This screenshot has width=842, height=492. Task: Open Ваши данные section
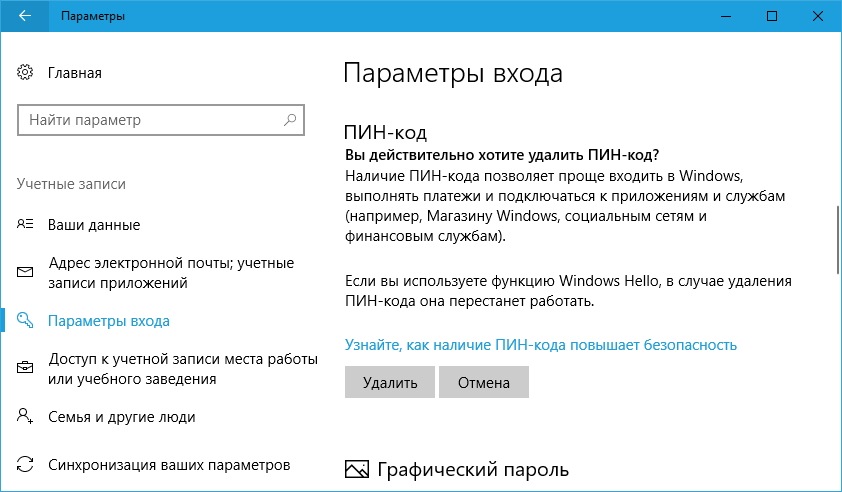(x=94, y=225)
